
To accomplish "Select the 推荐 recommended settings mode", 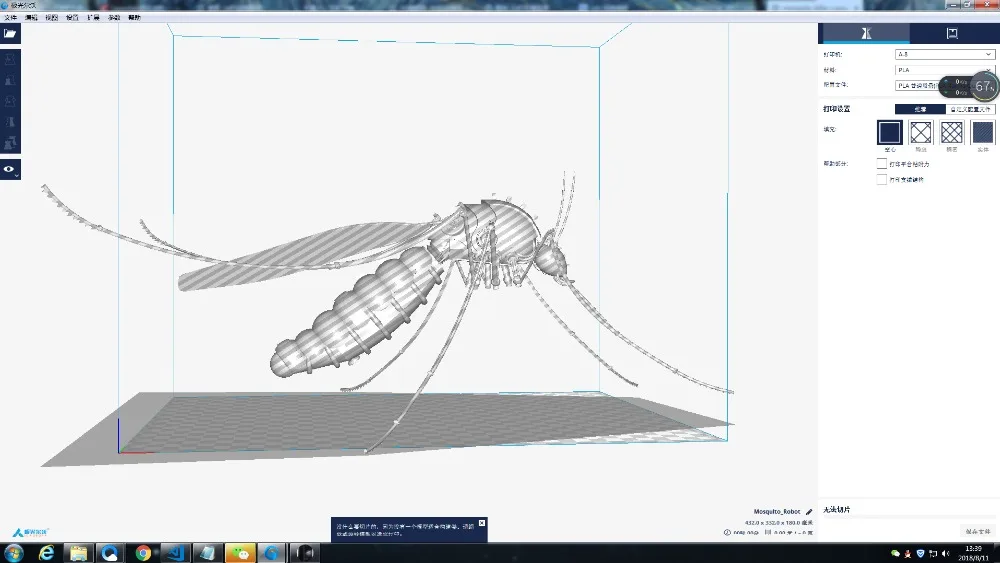I will [x=920, y=109].
